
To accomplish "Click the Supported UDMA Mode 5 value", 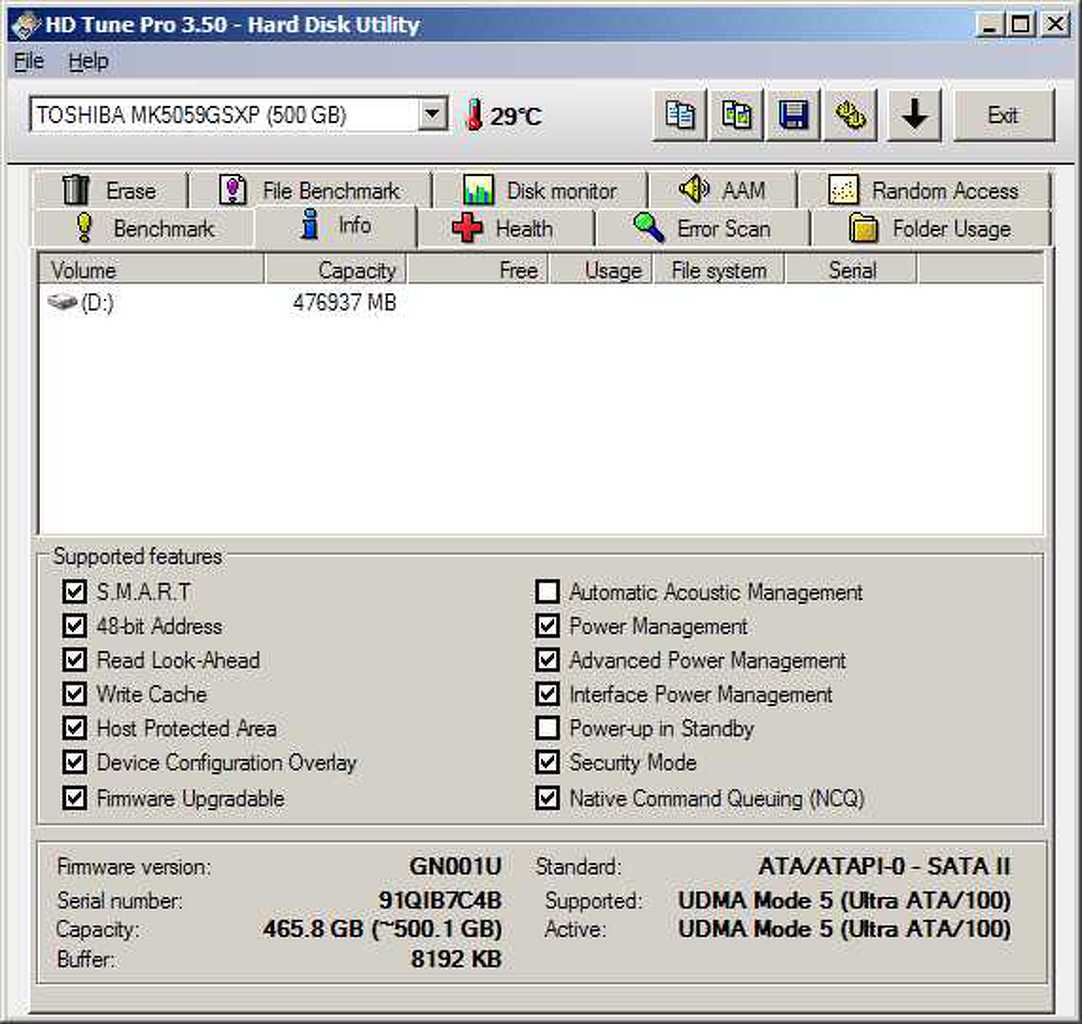I will click(845, 900).
